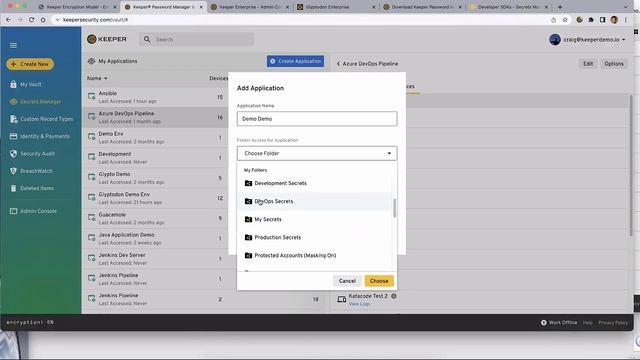Click the Application Name input field

click(x=317, y=119)
